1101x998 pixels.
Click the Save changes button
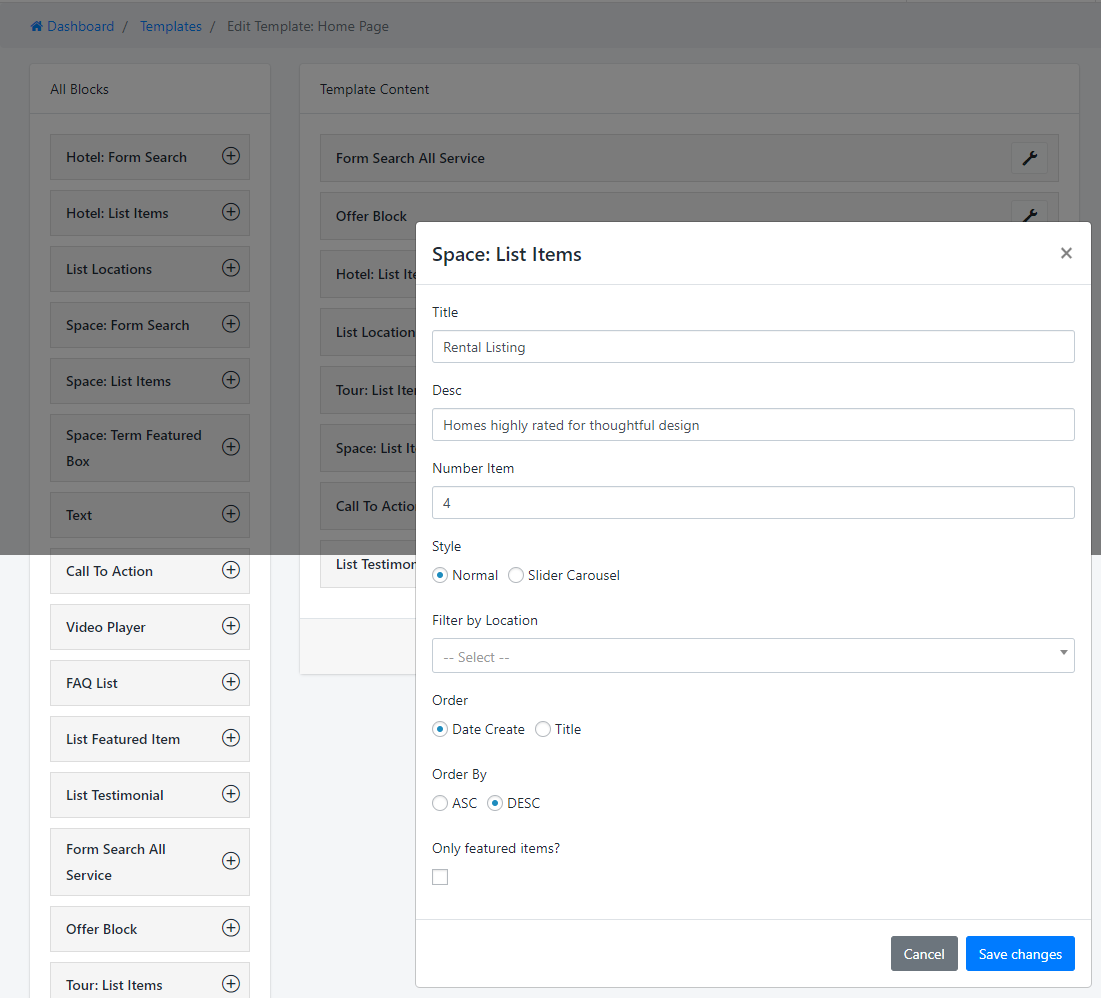pos(1020,954)
